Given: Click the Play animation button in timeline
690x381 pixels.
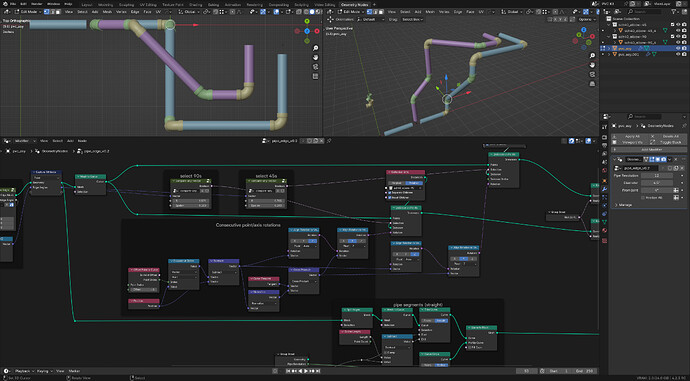Looking at the screenshot, I should 306,371.
